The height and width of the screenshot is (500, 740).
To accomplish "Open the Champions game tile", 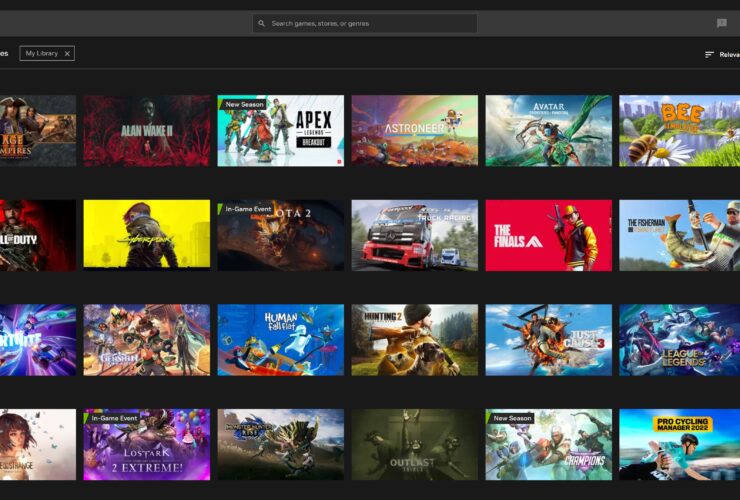I will [548, 444].
